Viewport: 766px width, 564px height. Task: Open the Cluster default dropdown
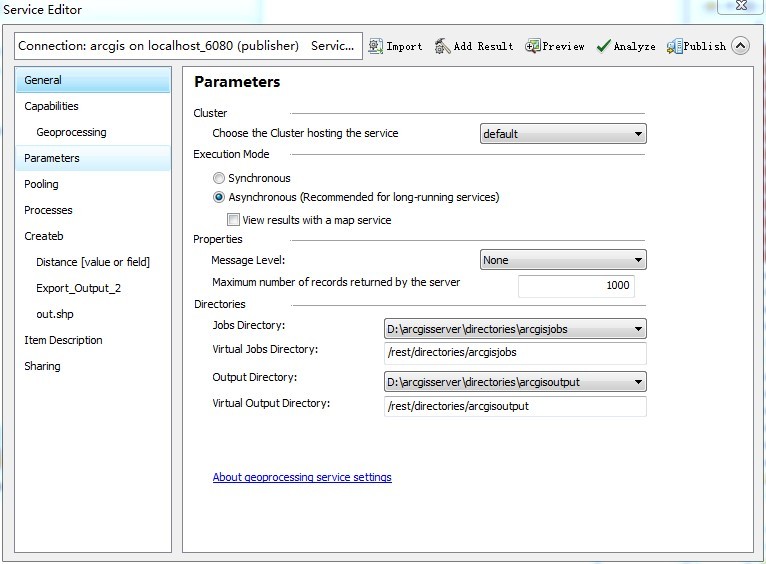tap(563, 134)
